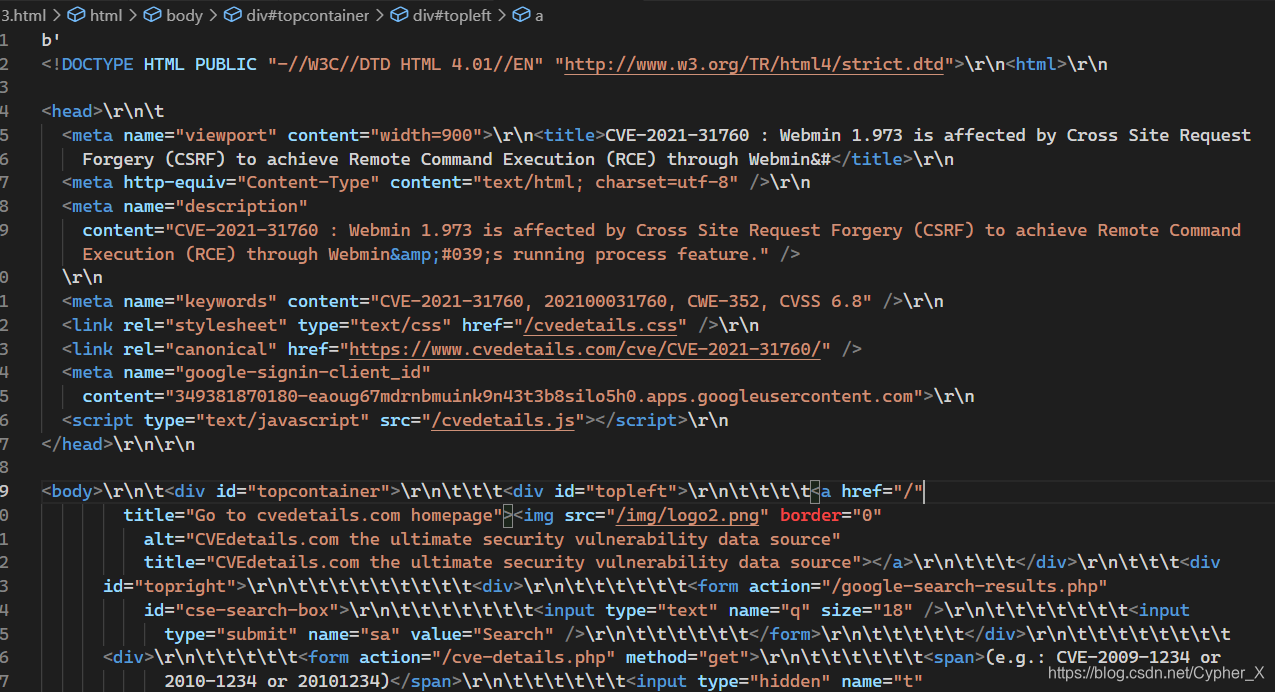Click the "-//W3C//DTD HTML 4.01//EN" string
1275x692 pixels.
point(405,64)
